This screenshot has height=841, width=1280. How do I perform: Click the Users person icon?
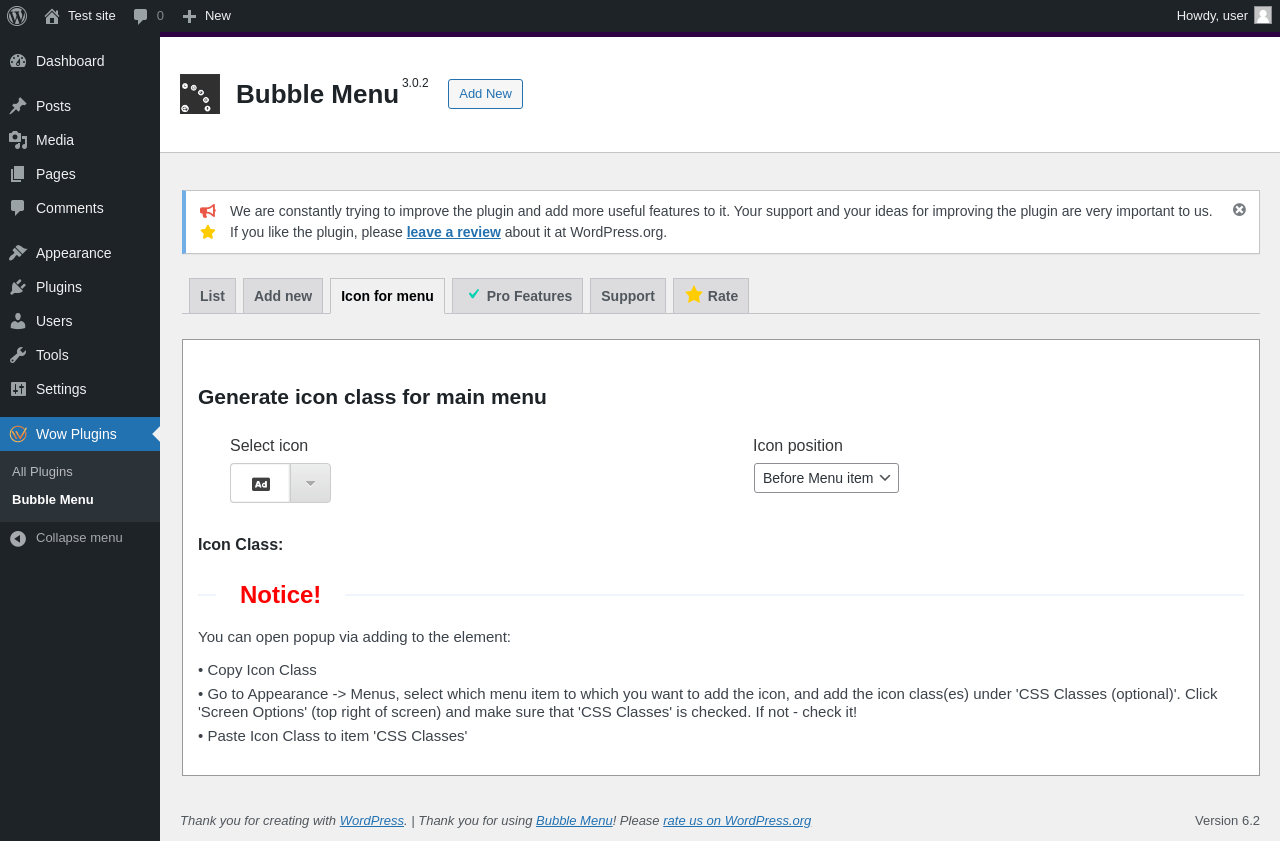pos(18,321)
